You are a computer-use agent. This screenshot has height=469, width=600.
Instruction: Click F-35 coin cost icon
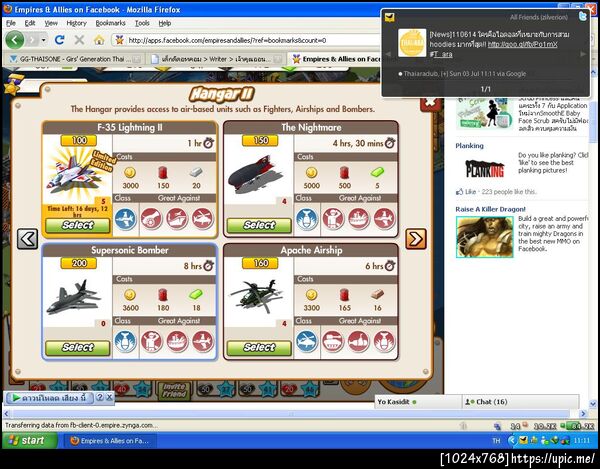tap(130, 173)
